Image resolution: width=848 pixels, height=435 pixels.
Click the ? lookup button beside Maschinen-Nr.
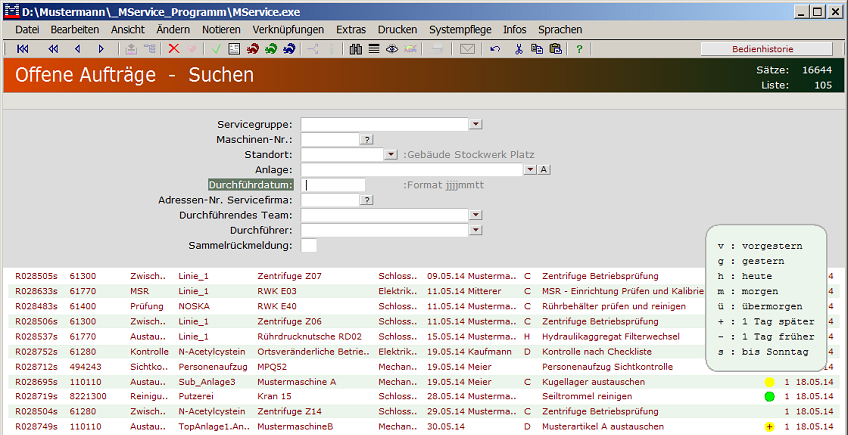click(x=367, y=140)
